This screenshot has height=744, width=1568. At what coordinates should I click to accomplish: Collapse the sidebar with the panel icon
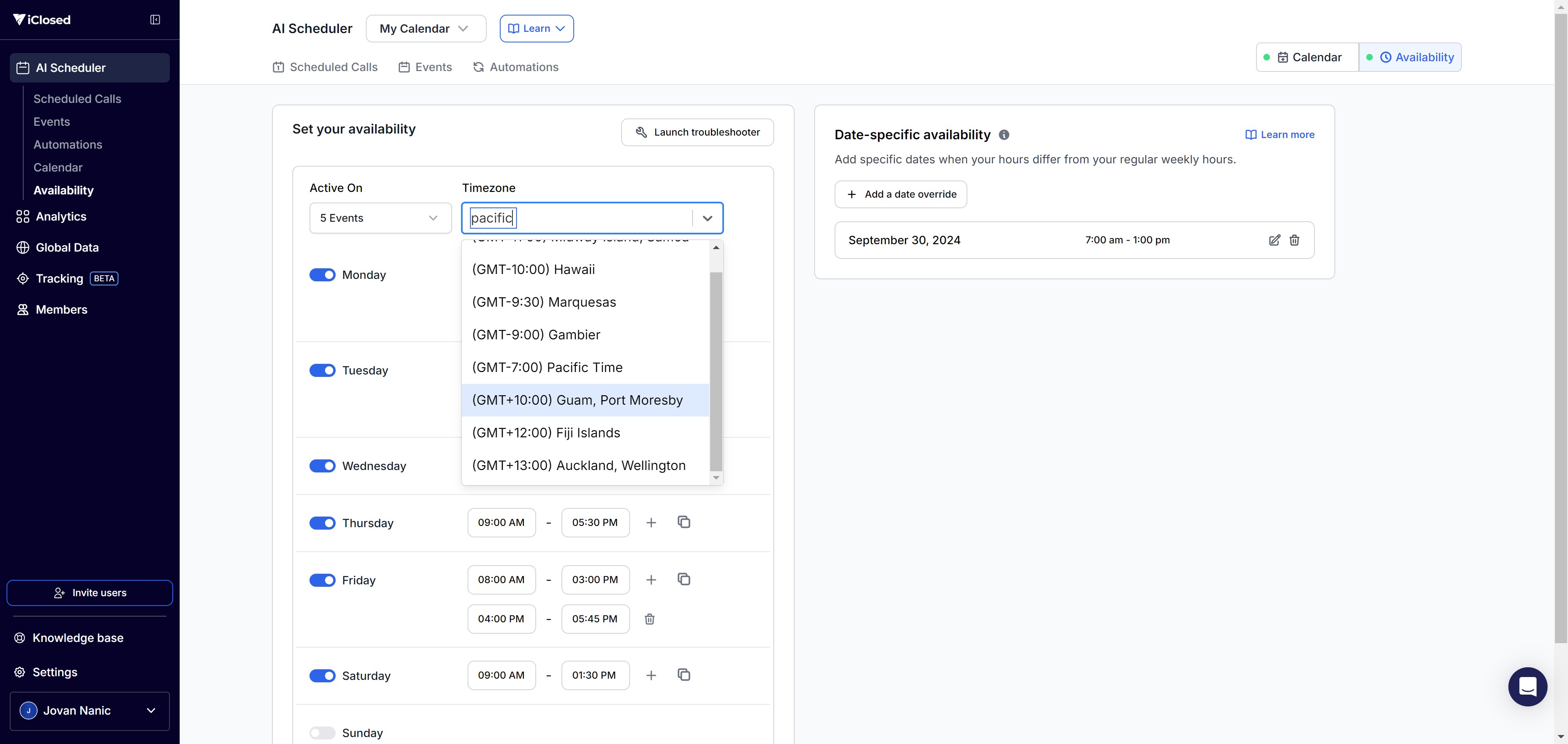[155, 20]
